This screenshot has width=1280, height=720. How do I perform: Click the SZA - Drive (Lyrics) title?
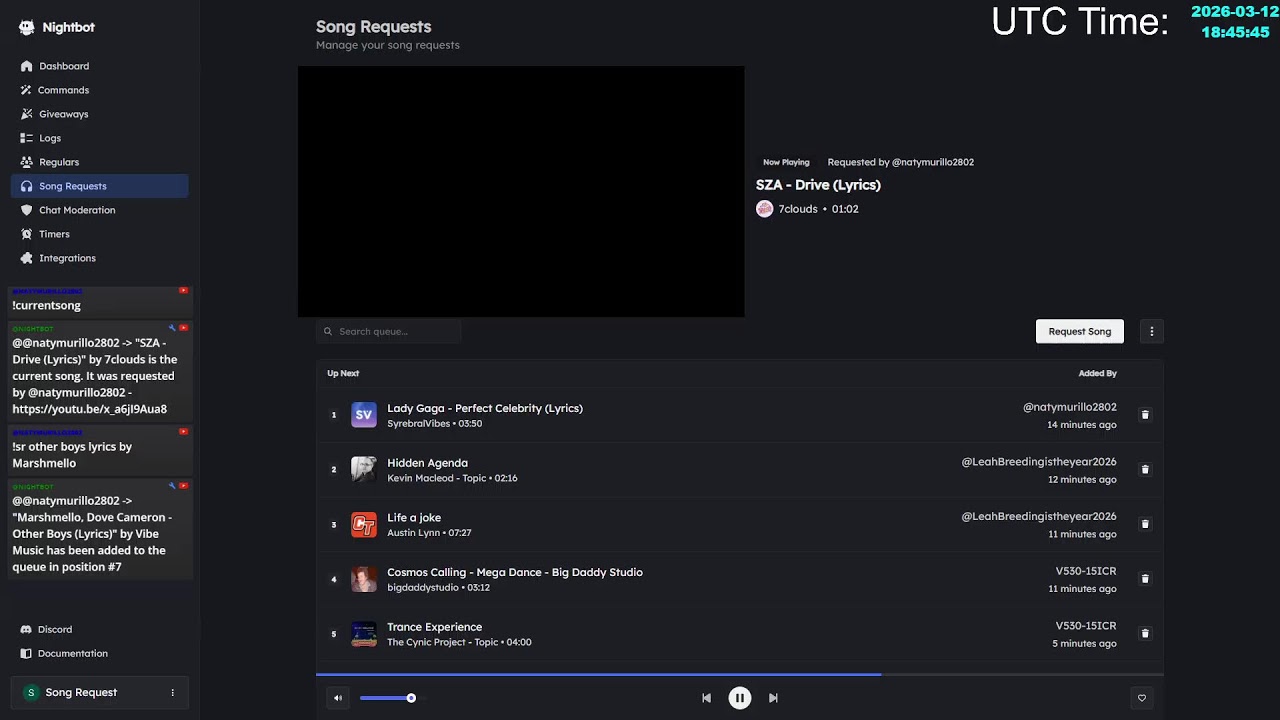coord(818,185)
